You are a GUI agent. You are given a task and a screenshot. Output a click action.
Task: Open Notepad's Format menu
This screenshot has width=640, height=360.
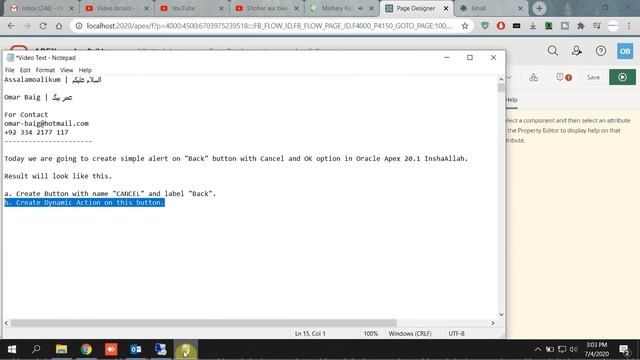point(45,70)
